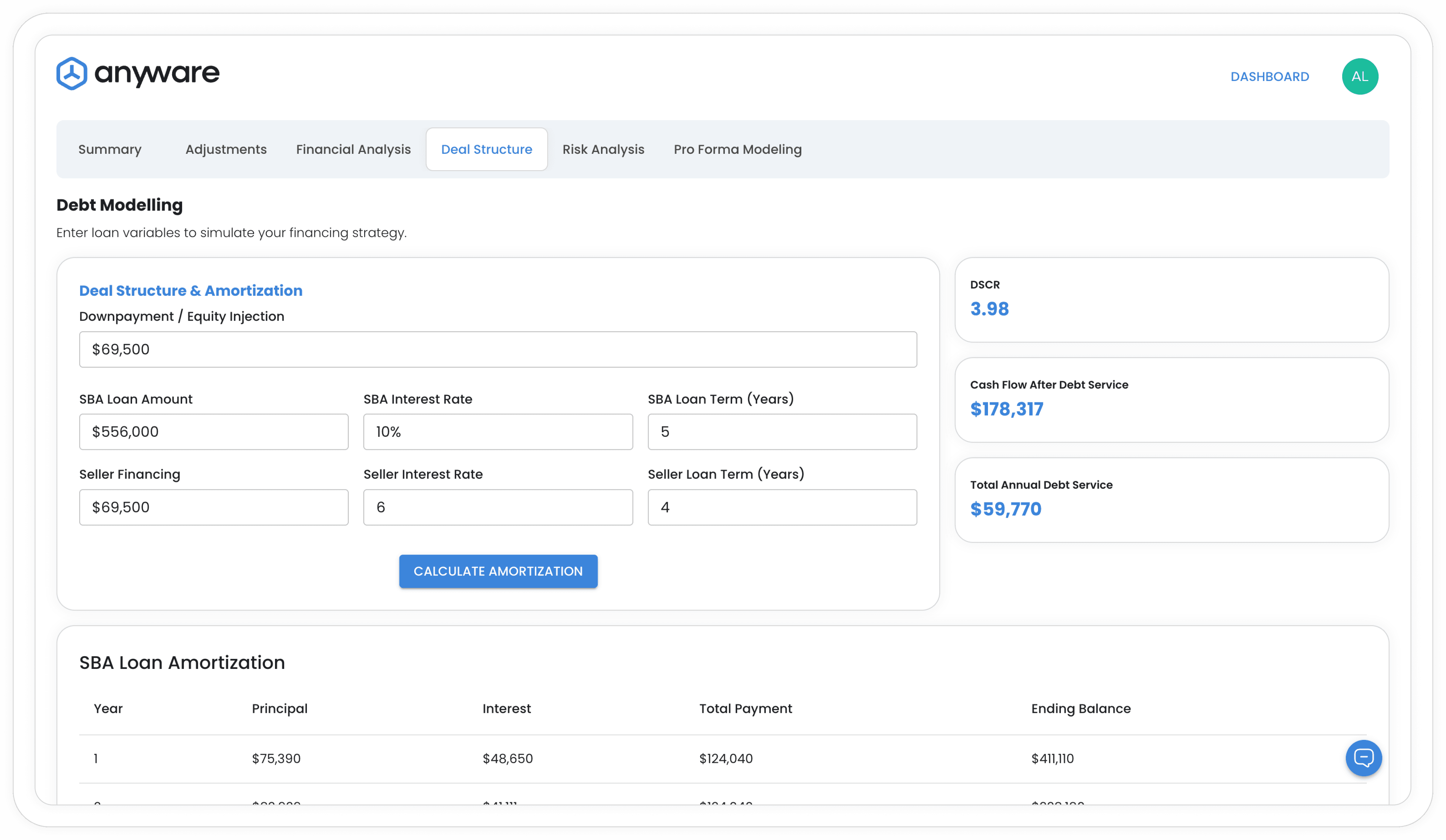Click the year 1 cell in amortization table

tap(96, 759)
